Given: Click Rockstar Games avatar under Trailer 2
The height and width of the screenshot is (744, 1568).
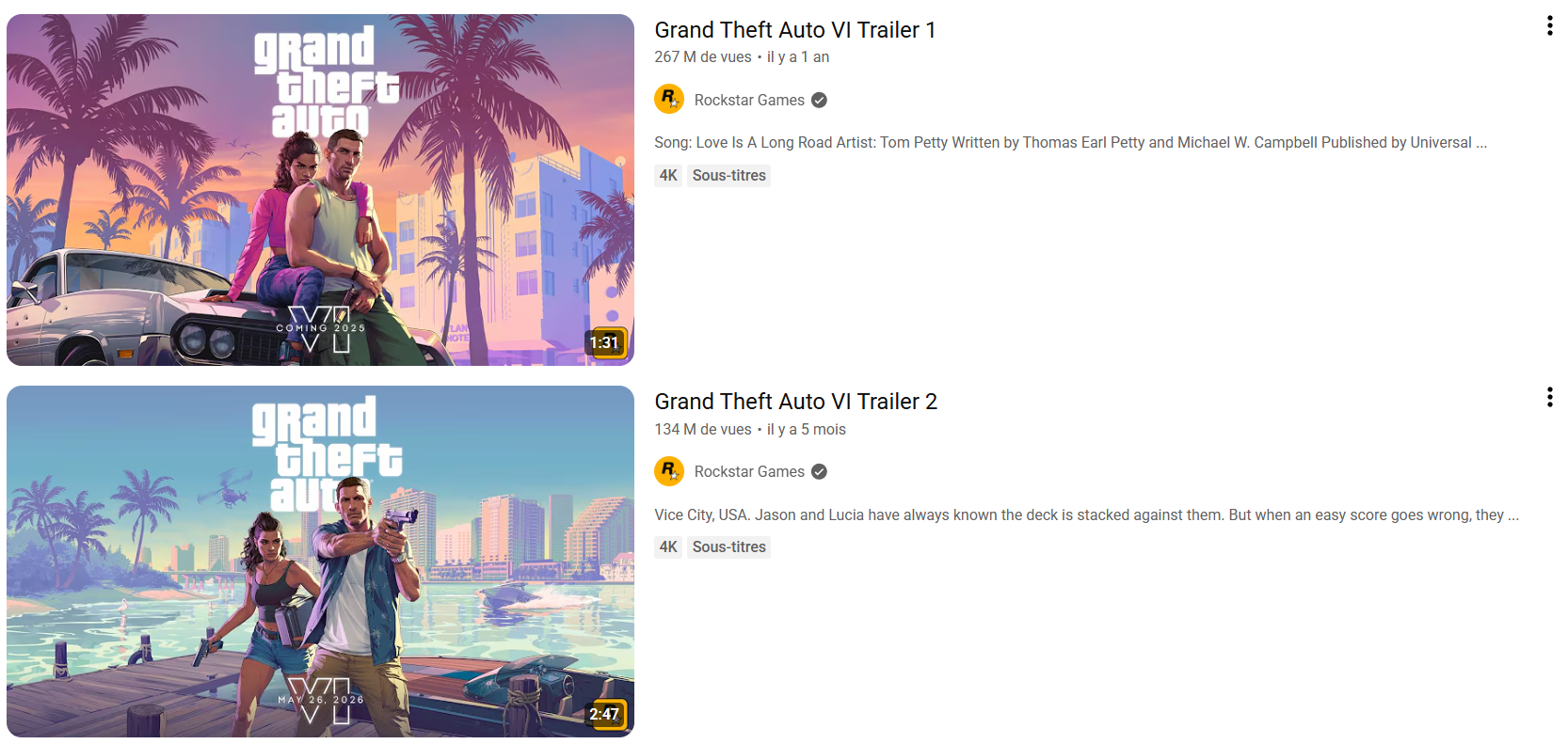Looking at the screenshot, I should coord(669,471).
